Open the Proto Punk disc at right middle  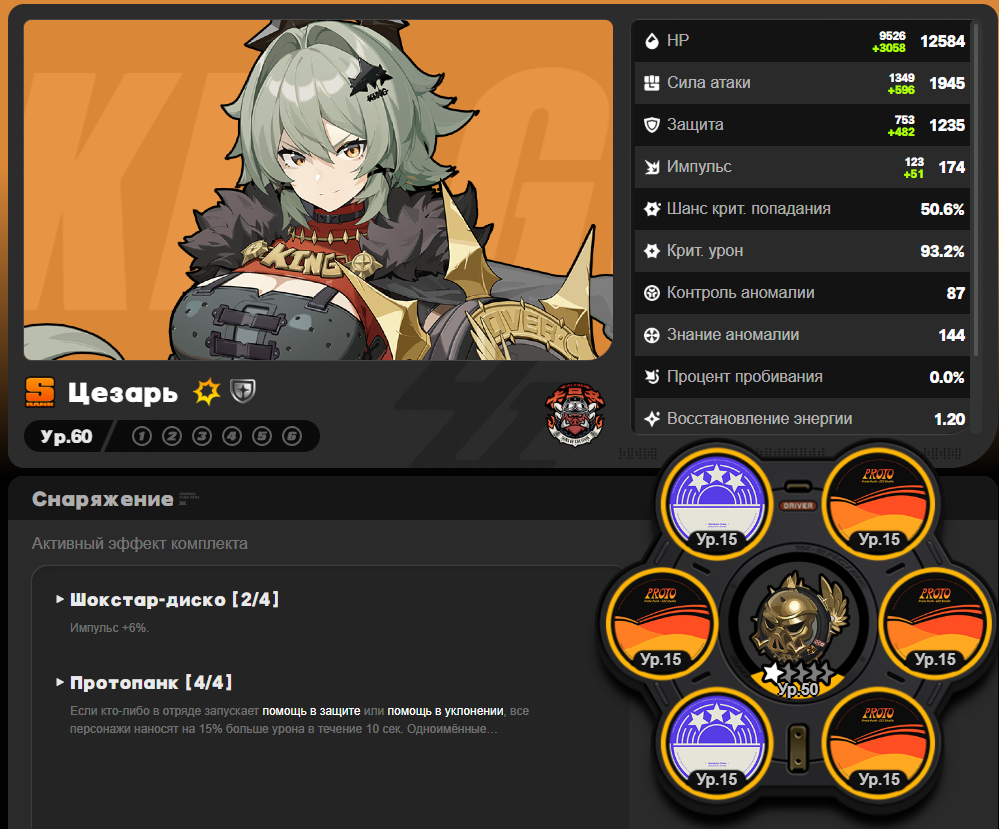point(935,622)
